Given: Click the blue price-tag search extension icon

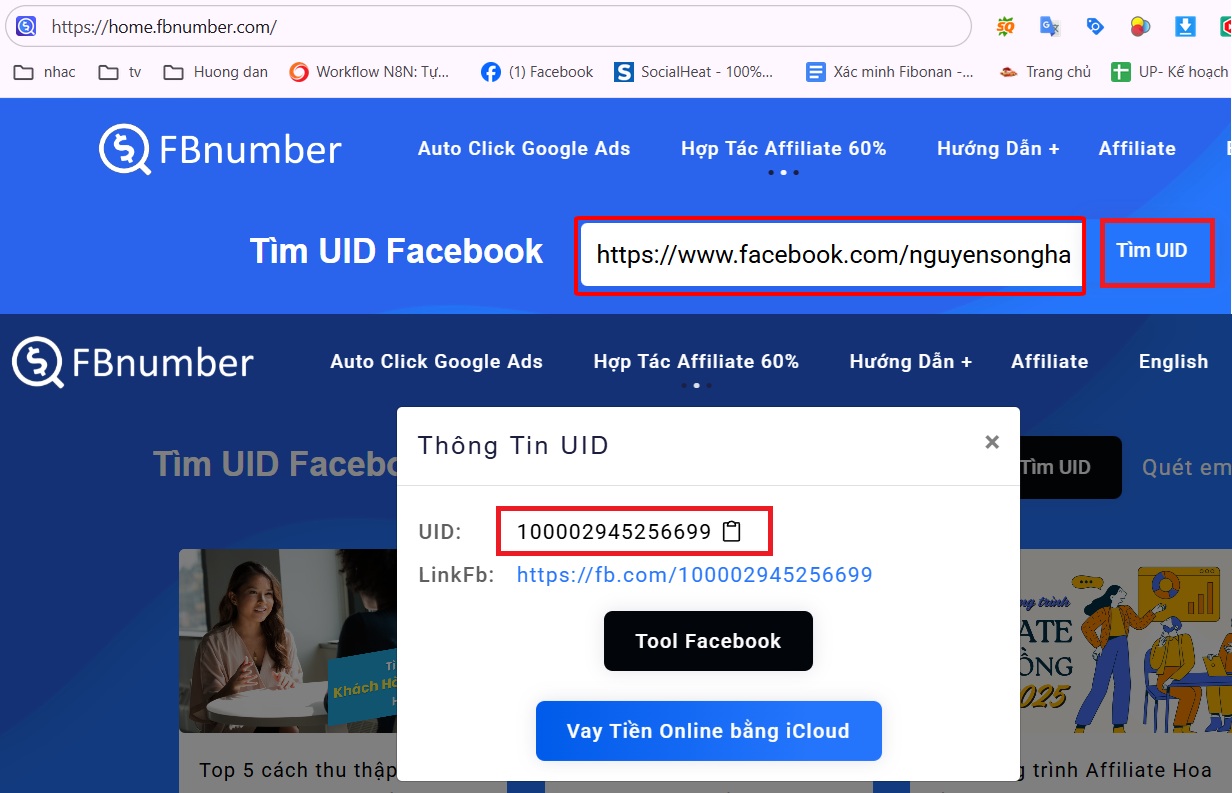Looking at the screenshot, I should pyautogui.click(x=1095, y=27).
